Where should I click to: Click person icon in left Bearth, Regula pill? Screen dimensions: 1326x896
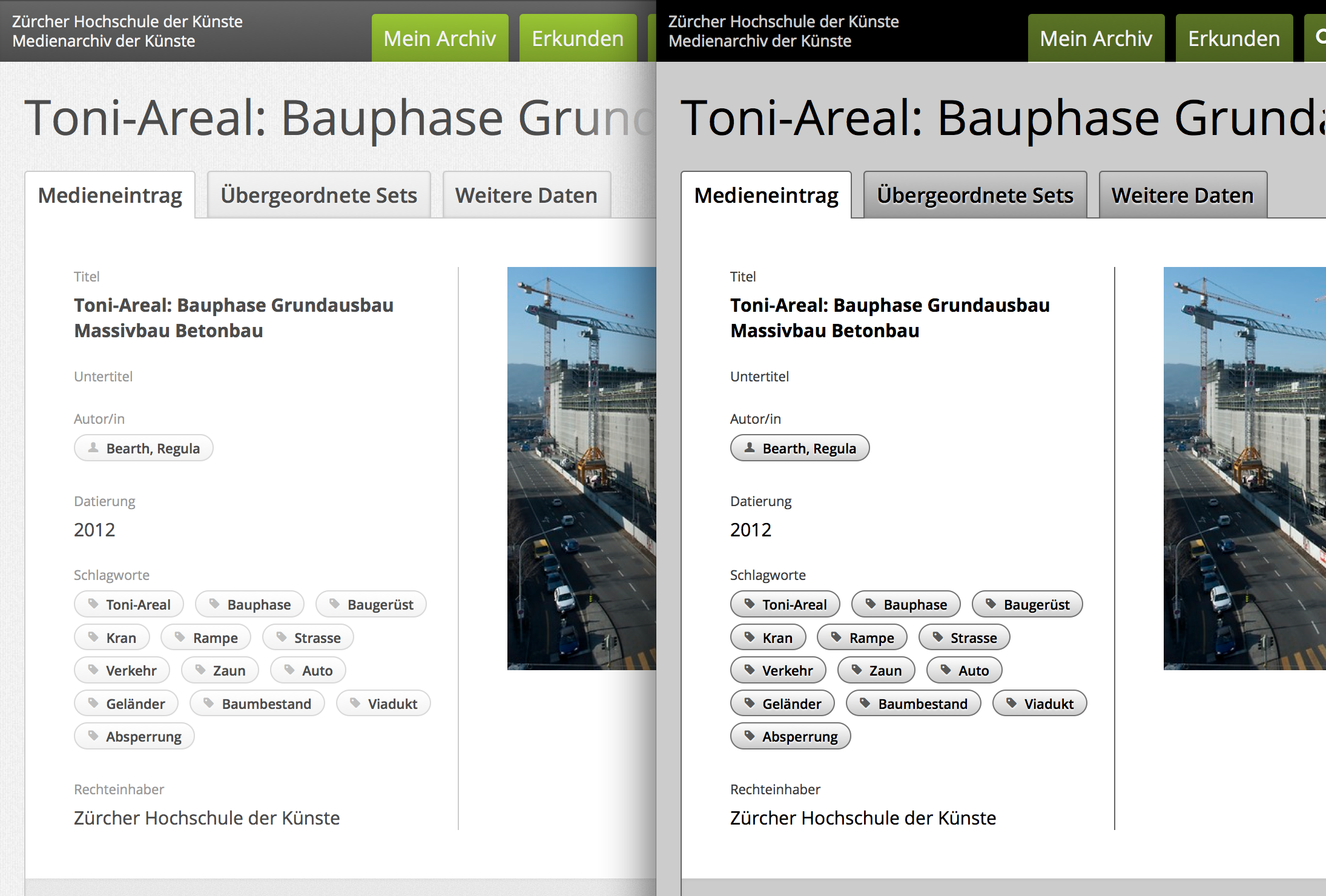pyautogui.click(x=93, y=447)
